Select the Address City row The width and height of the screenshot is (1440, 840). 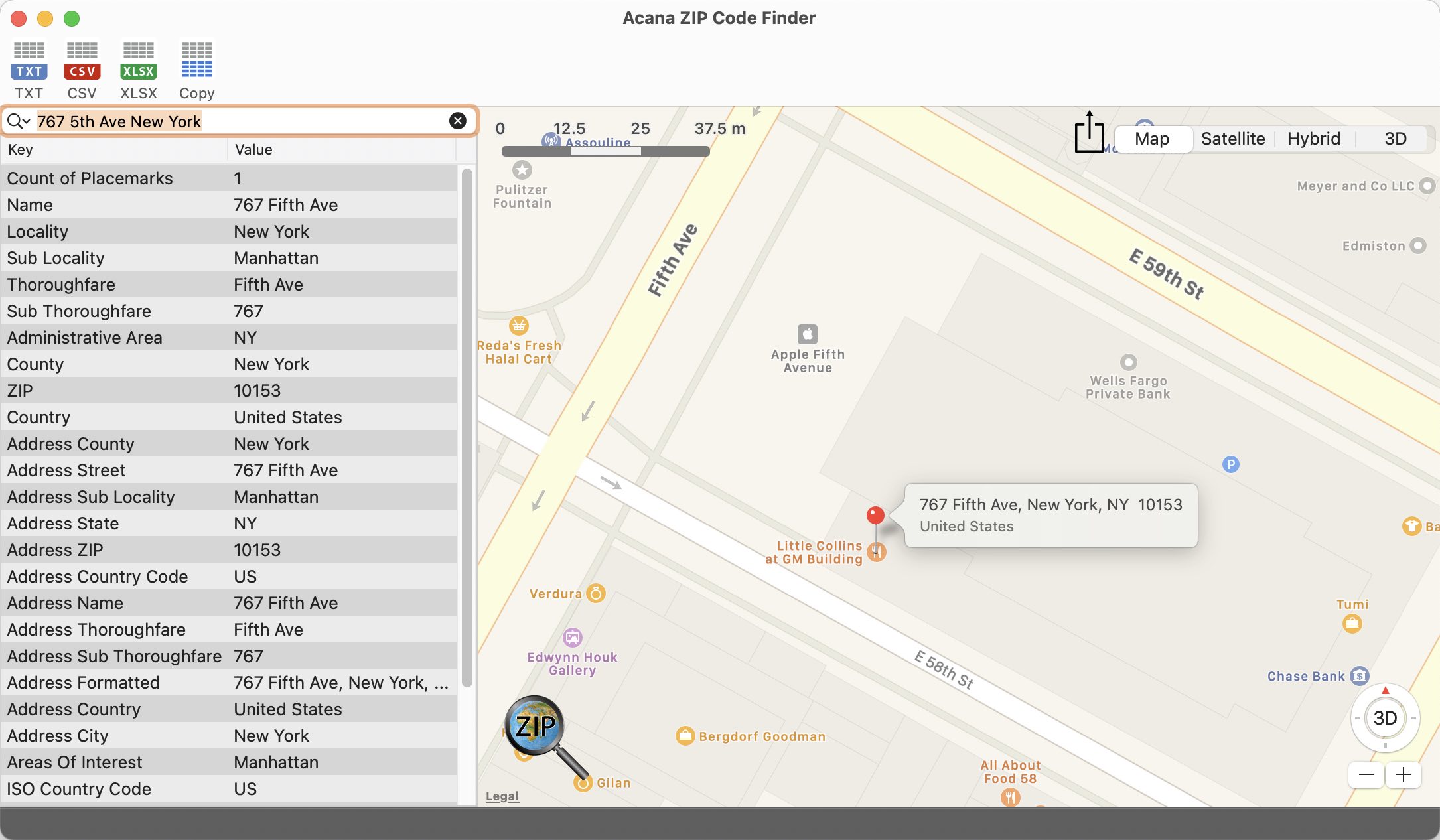(229, 736)
